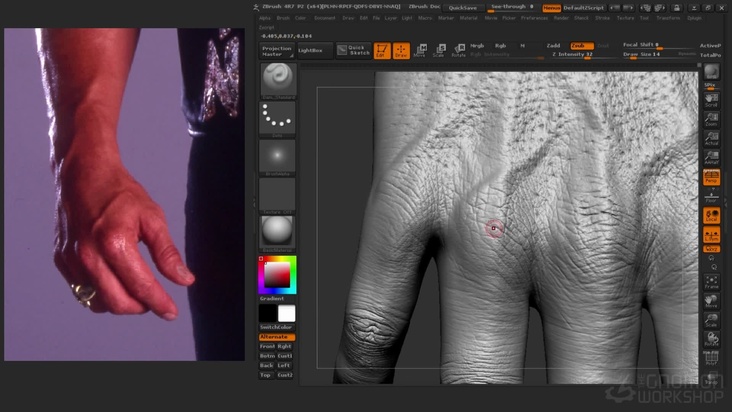Click the Scale icon in right shelf
The height and width of the screenshot is (412, 732).
click(711, 320)
